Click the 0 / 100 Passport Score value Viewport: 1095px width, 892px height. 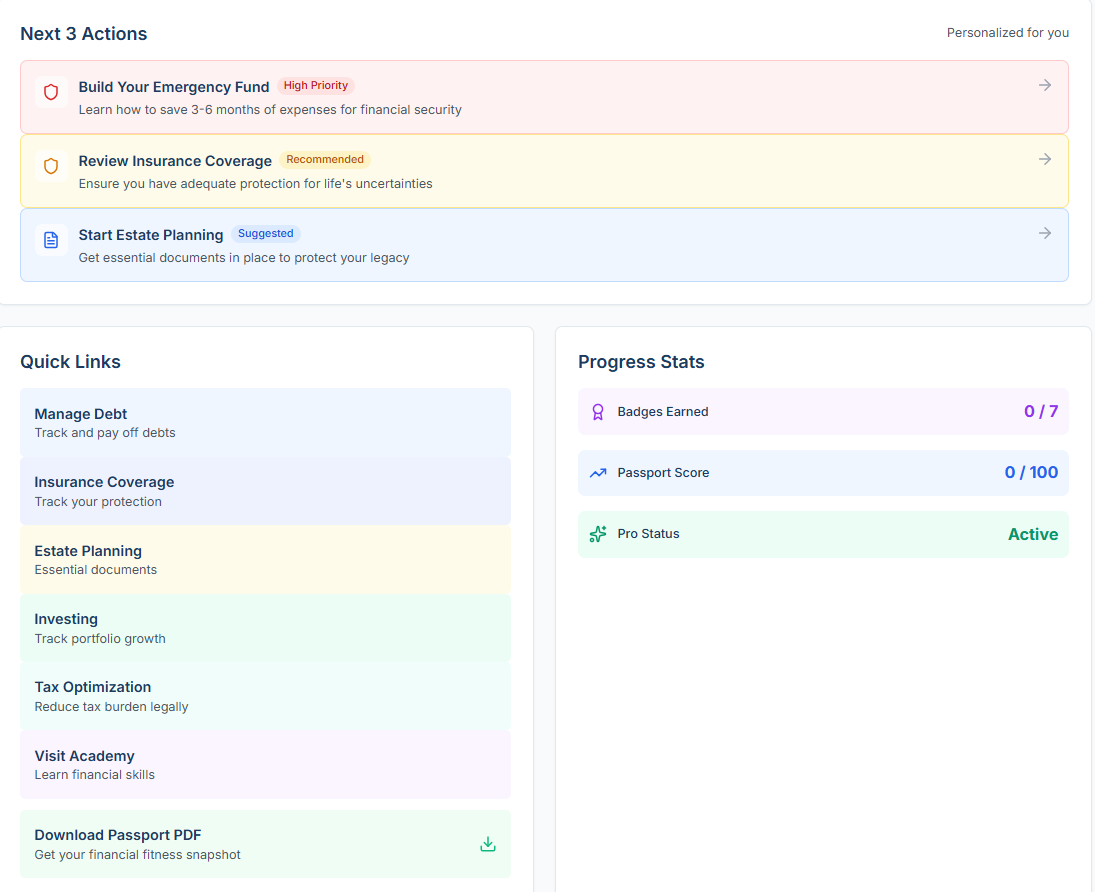click(x=1031, y=472)
